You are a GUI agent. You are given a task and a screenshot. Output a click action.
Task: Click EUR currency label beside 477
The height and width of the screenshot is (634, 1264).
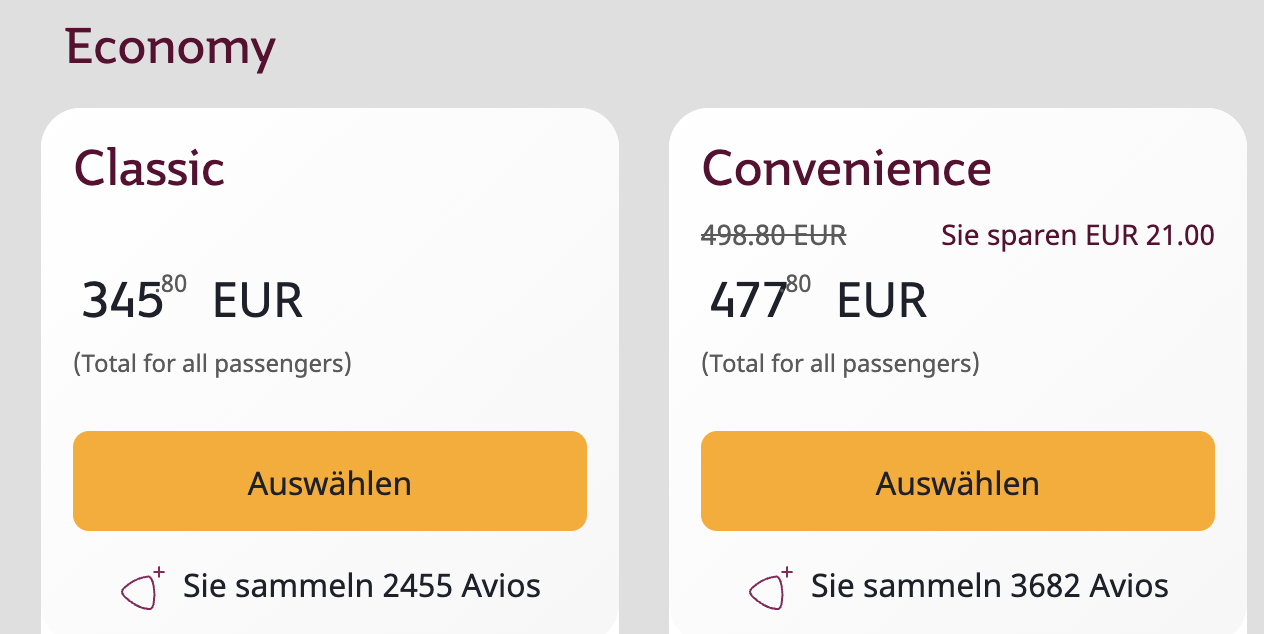pos(881,301)
